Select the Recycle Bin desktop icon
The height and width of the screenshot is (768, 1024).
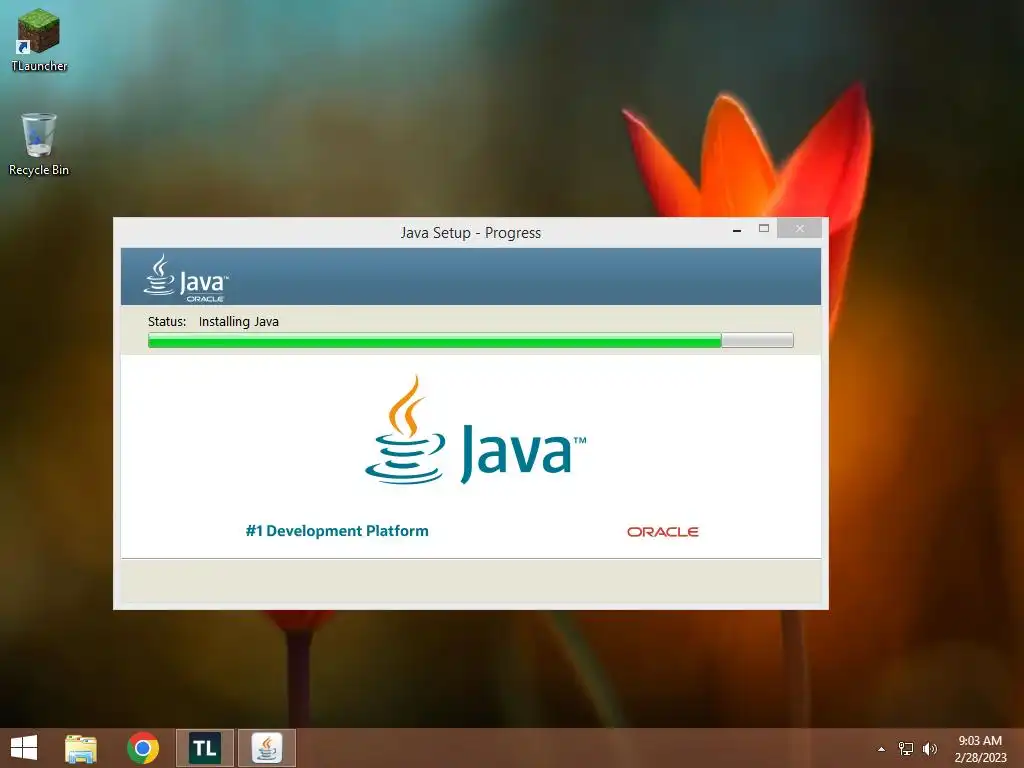click(39, 144)
